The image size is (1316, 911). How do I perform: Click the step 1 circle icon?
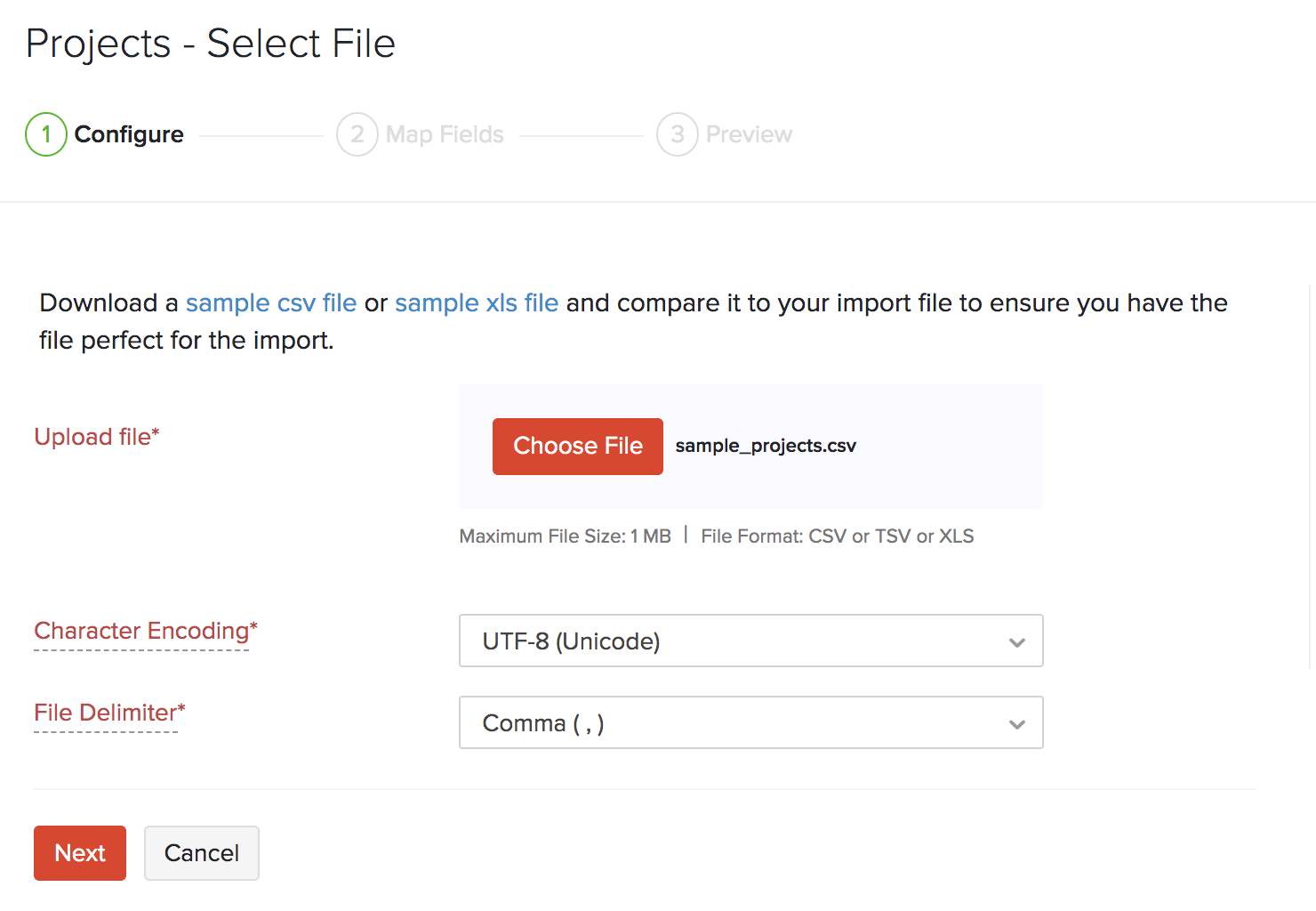click(46, 134)
